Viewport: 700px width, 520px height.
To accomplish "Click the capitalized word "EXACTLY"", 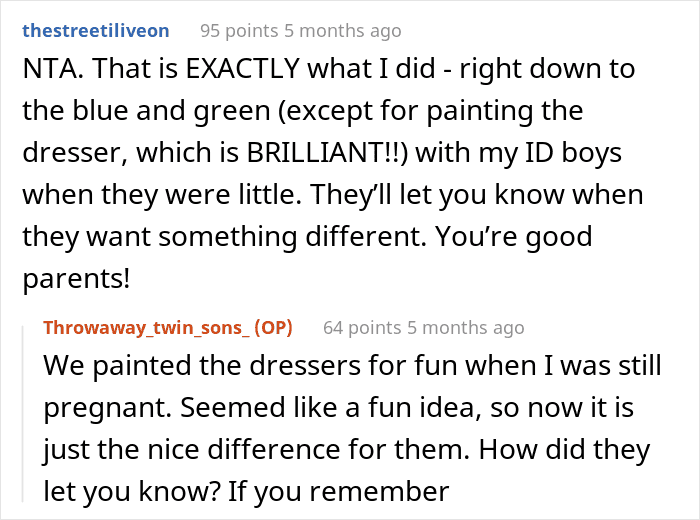I will [224, 72].
